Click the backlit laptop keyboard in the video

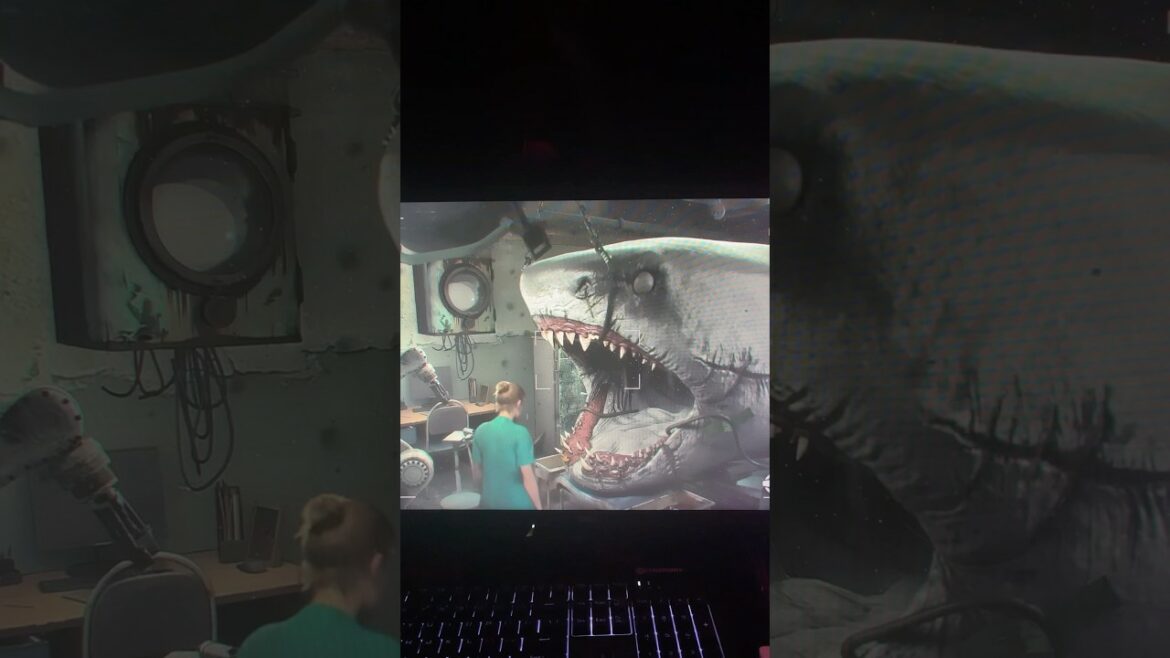560,620
